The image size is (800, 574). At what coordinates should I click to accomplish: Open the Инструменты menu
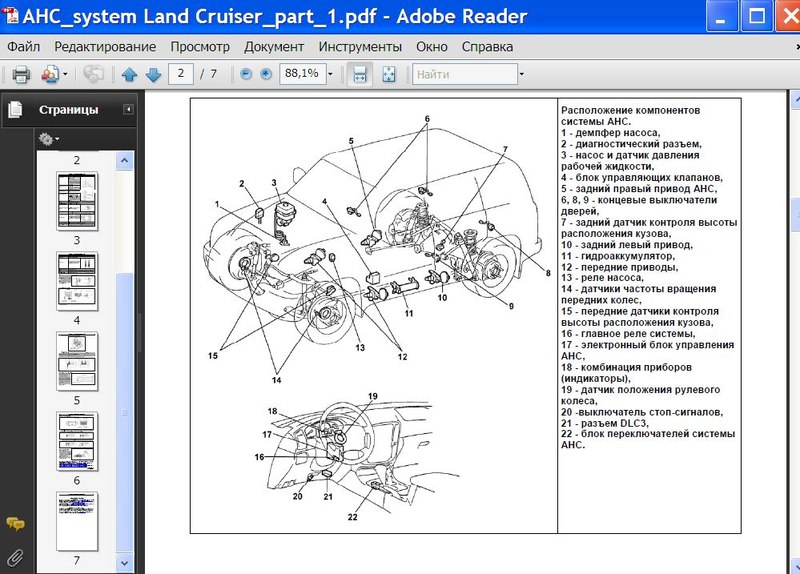(360, 47)
